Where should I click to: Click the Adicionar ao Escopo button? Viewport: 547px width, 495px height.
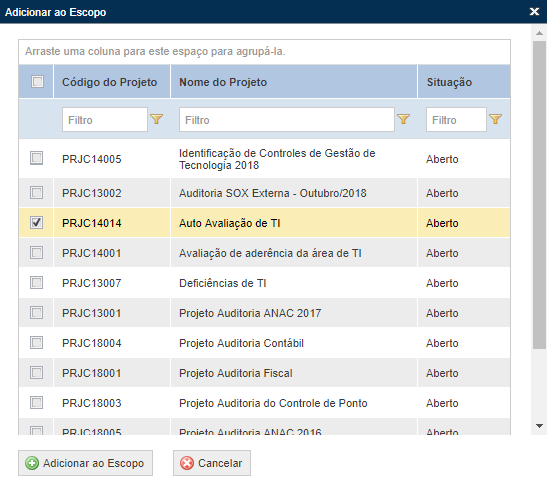pyautogui.click(x=85, y=463)
